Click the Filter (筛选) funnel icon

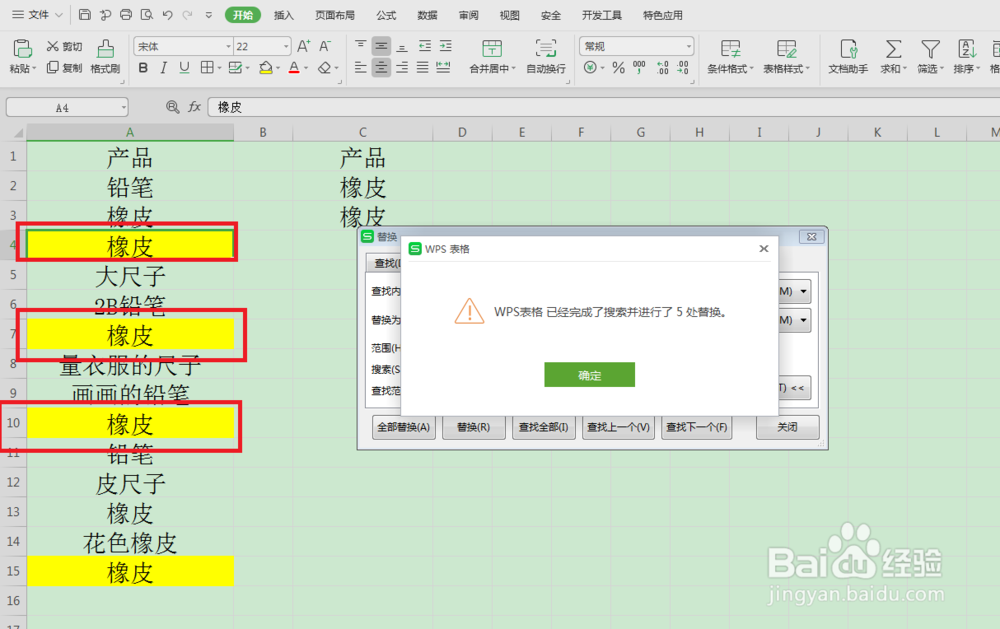coord(930,48)
